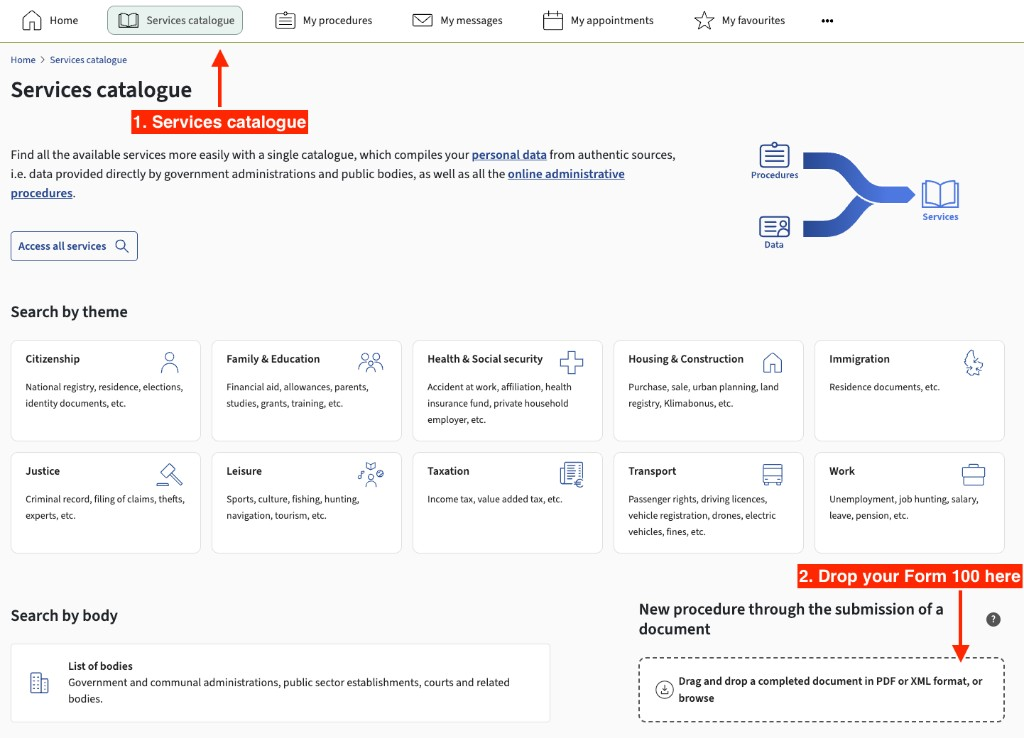Open the List of bodies title

[100, 666]
